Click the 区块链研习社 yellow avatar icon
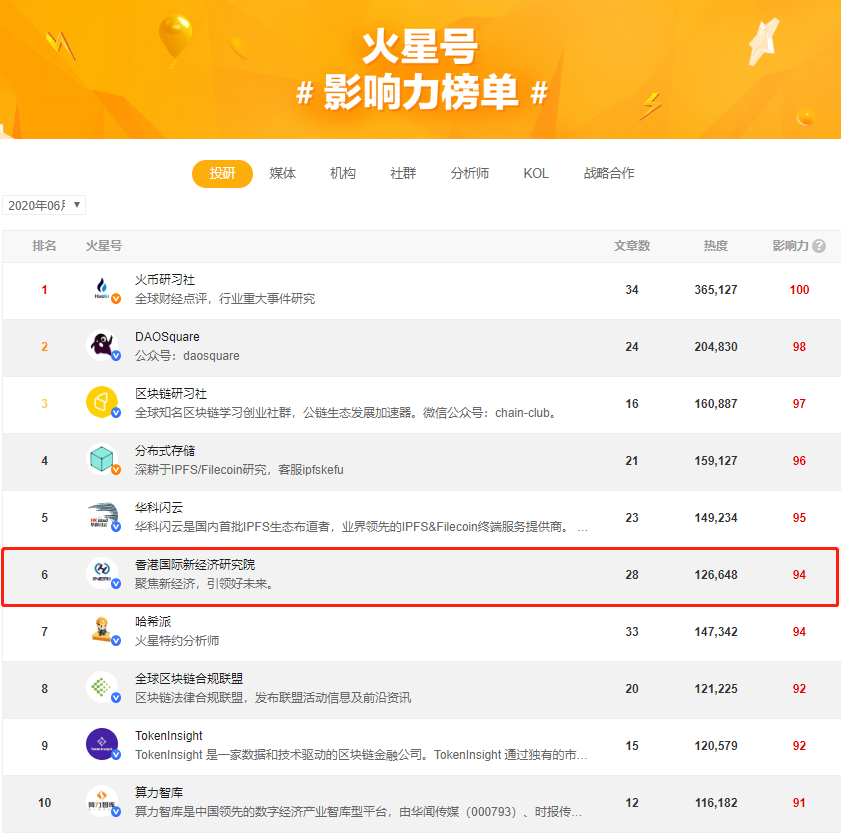 point(102,403)
